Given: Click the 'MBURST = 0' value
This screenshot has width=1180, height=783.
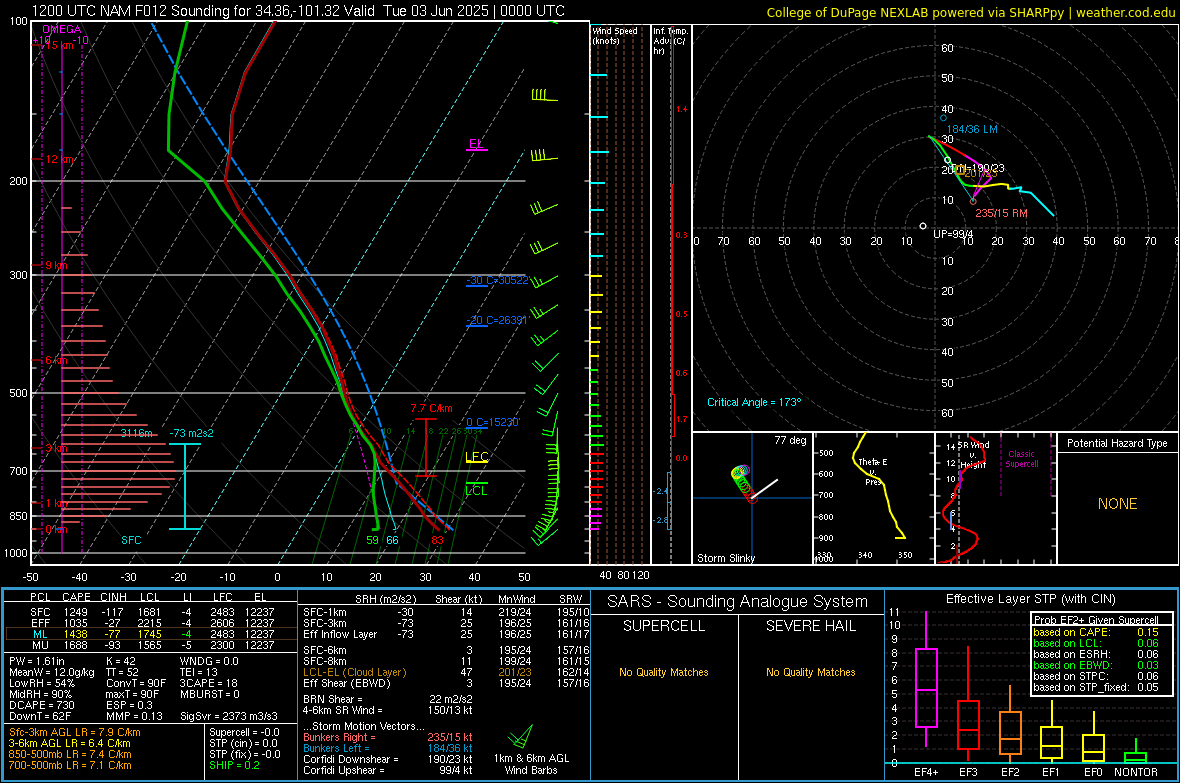Looking at the screenshot, I should click(209, 694).
